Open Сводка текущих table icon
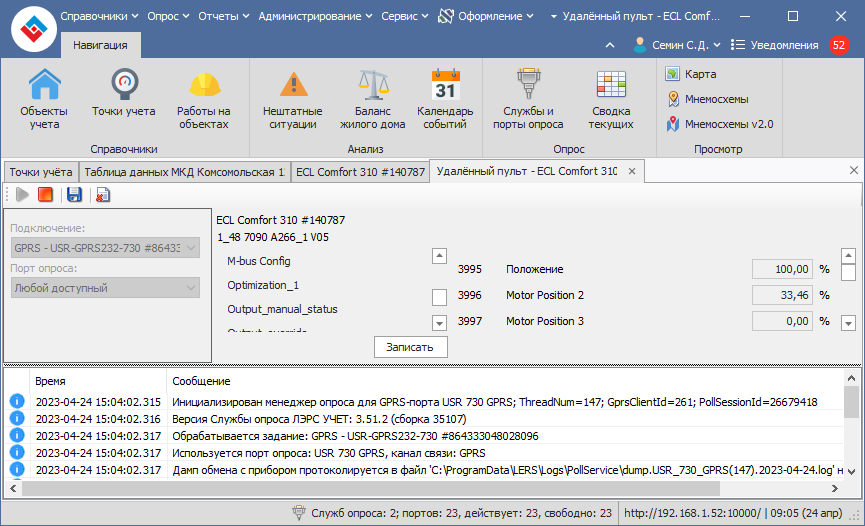Image resolution: width=865 pixels, height=526 pixels. point(611,99)
